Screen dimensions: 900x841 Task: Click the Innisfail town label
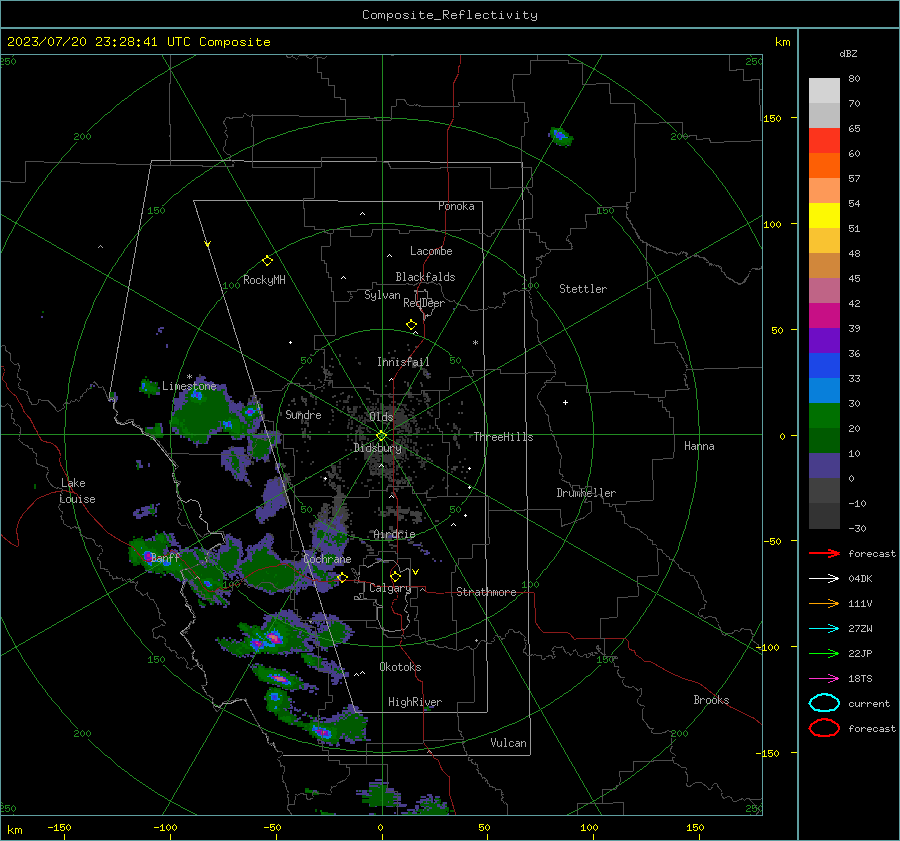[x=403, y=362]
